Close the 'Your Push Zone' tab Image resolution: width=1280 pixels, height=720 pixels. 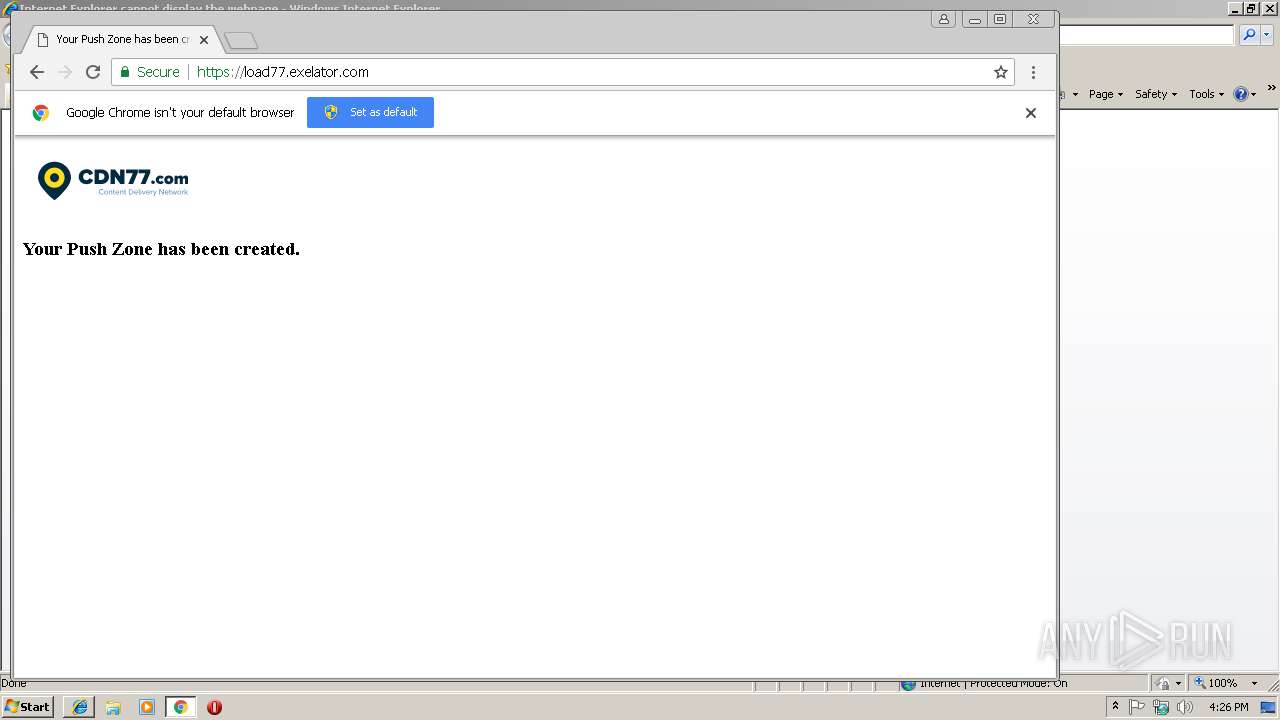204,40
